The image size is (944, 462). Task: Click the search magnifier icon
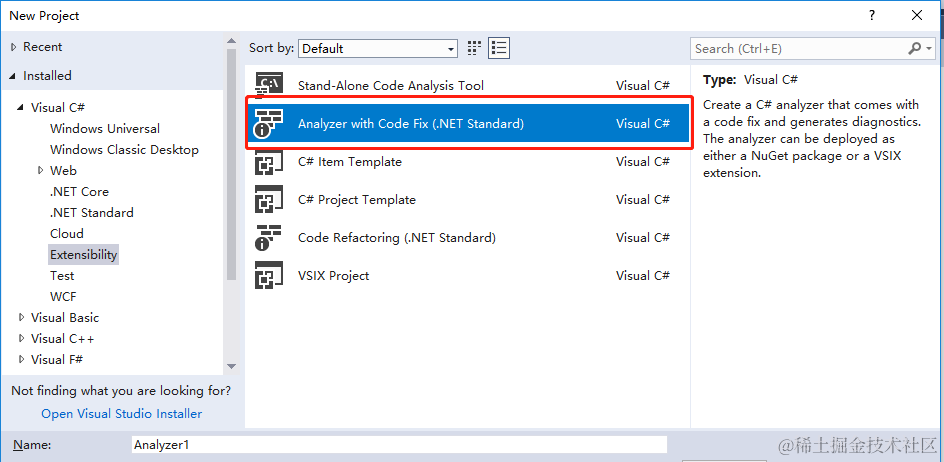[x=914, y=48]
